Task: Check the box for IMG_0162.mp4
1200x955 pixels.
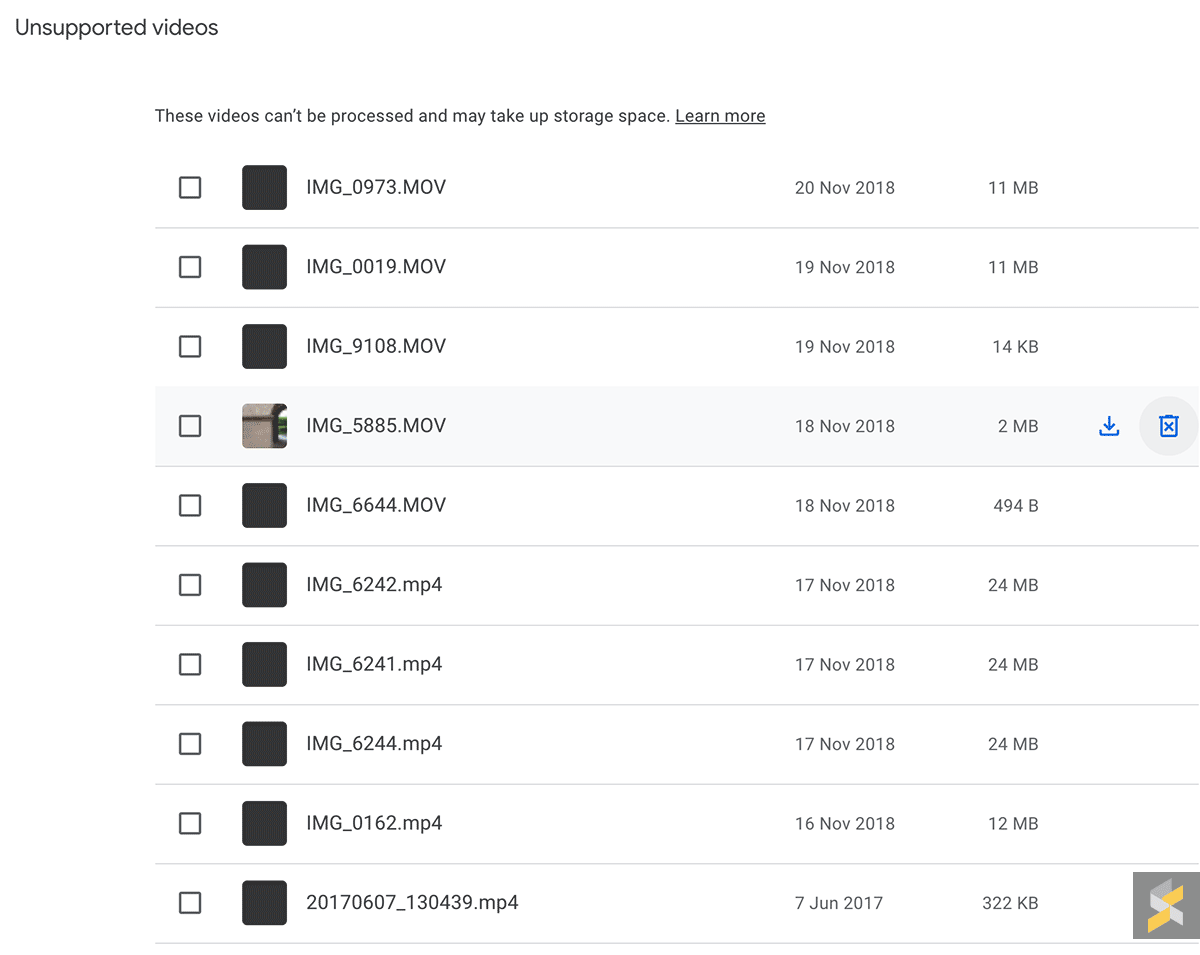Action: [190, 824]
